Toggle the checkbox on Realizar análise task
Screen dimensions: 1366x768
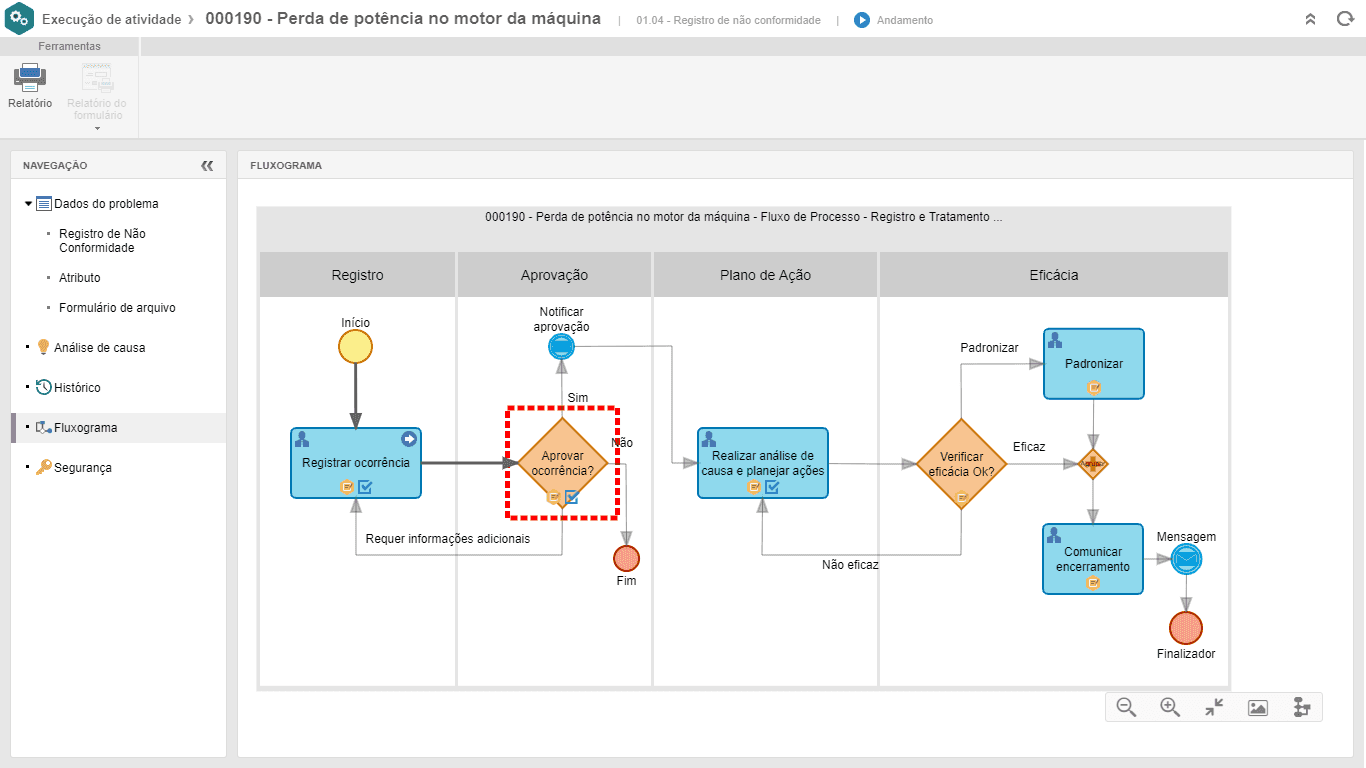point(772,487)
